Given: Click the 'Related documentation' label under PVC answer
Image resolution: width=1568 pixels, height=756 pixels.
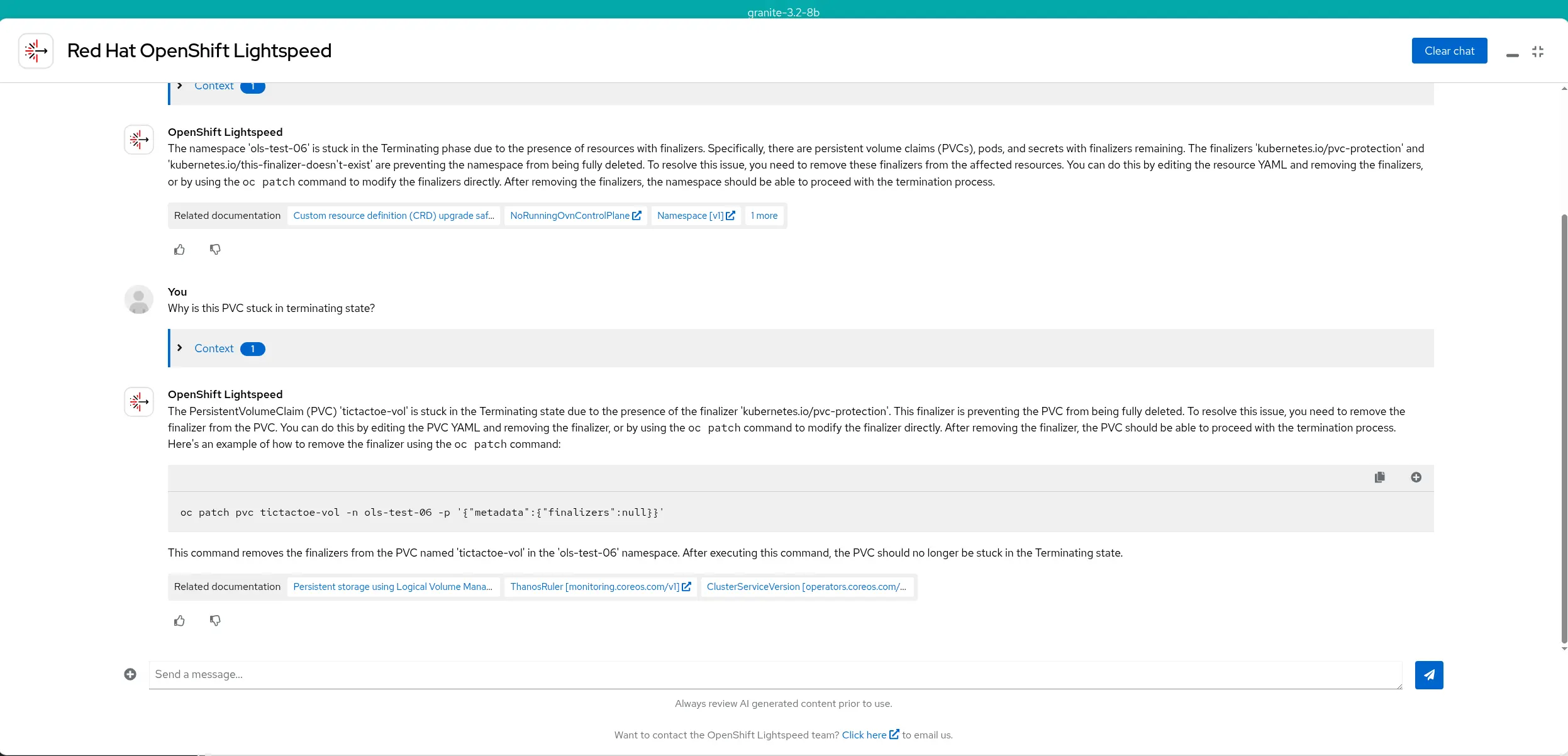Looking at the screenshot, I should coord(227,587).
